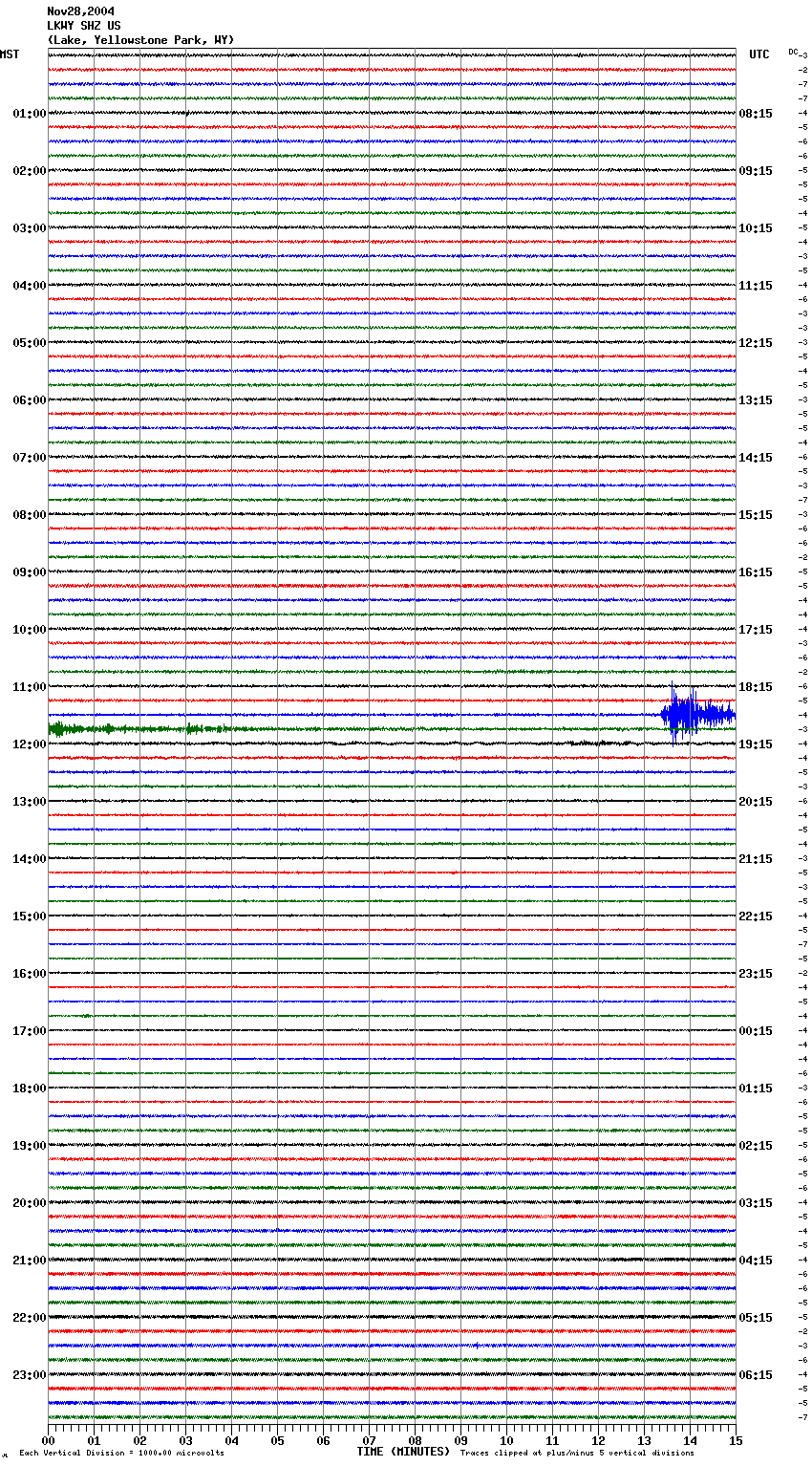Click the 09:00 MST time label
This screenshot has width=812, height=1466.
[30, 572]
